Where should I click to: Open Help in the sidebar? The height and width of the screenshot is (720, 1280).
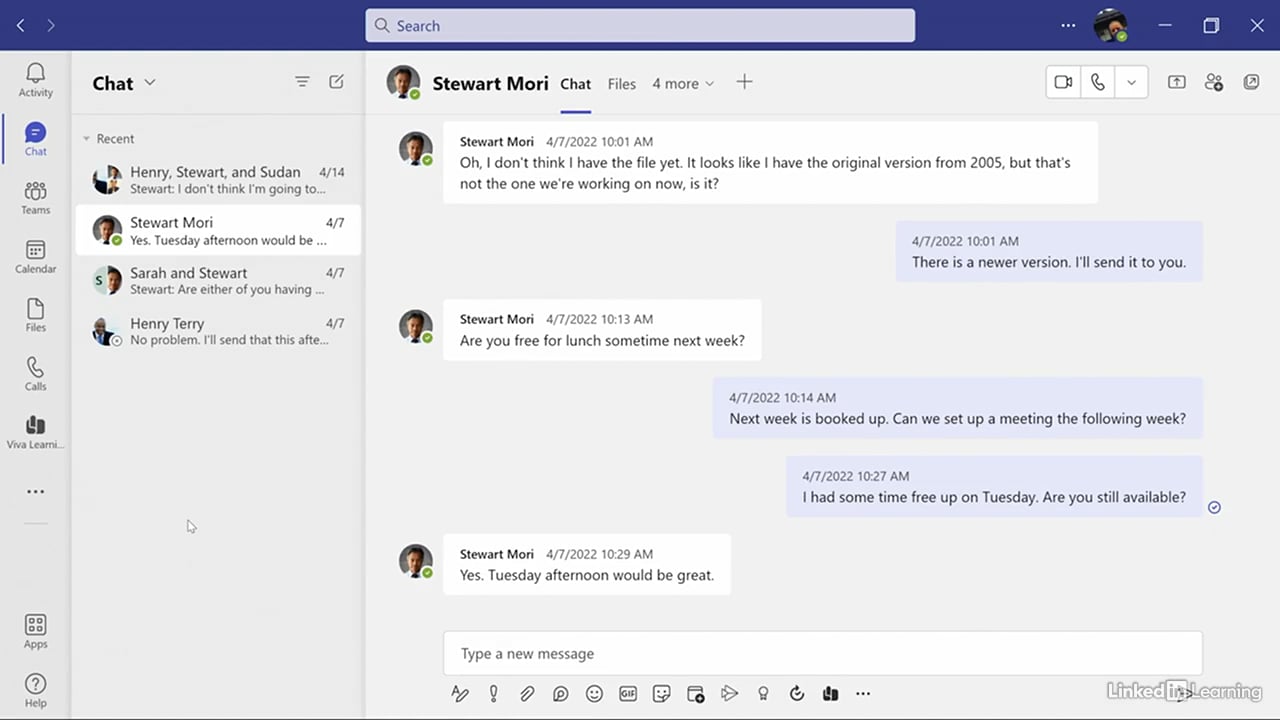[x=35, y=690]
